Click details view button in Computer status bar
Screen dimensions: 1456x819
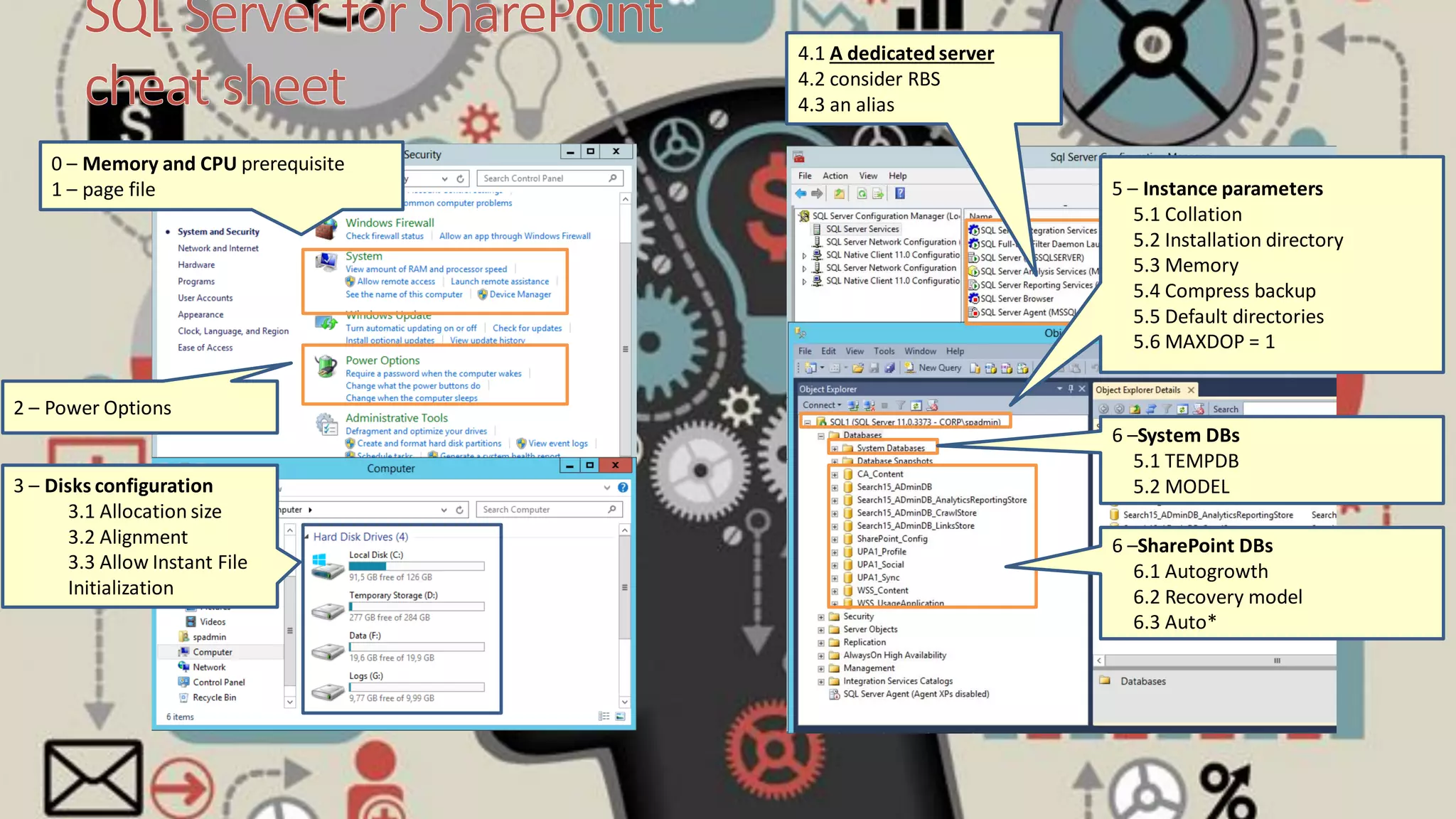pos(604,716)
